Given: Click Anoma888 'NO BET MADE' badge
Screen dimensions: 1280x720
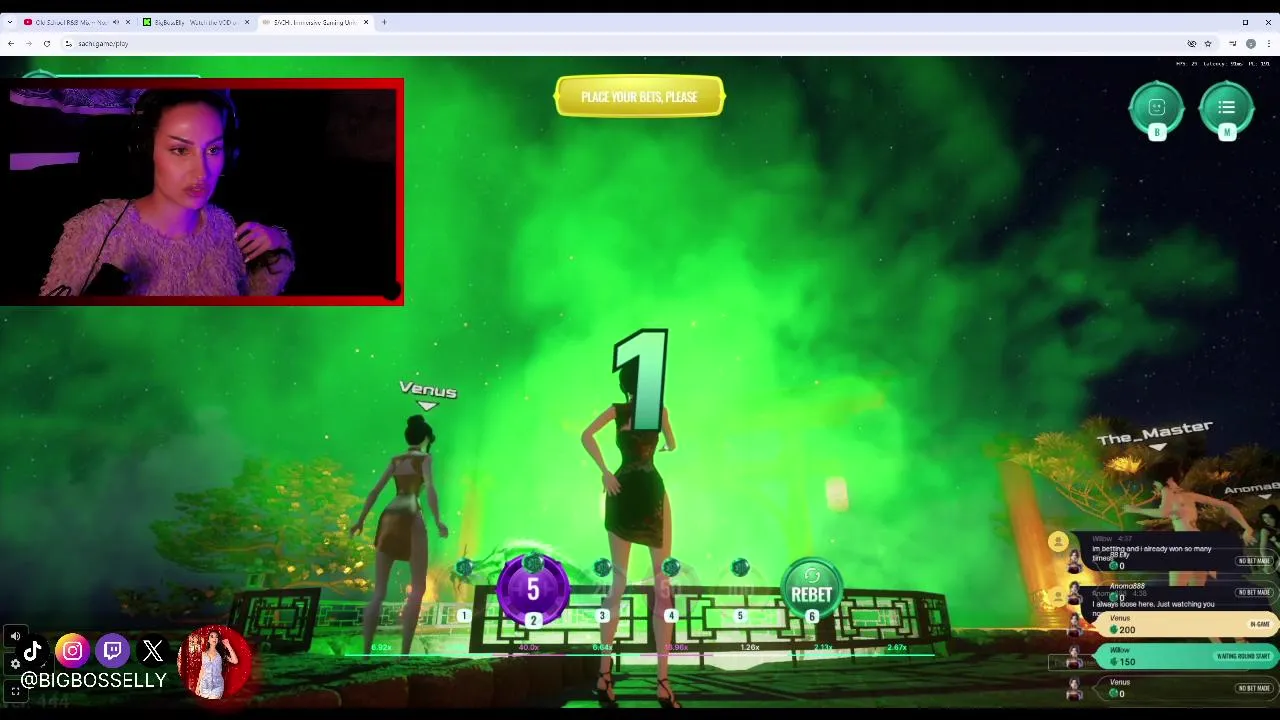Looking at the screenshot, I should coord(1253,592).
